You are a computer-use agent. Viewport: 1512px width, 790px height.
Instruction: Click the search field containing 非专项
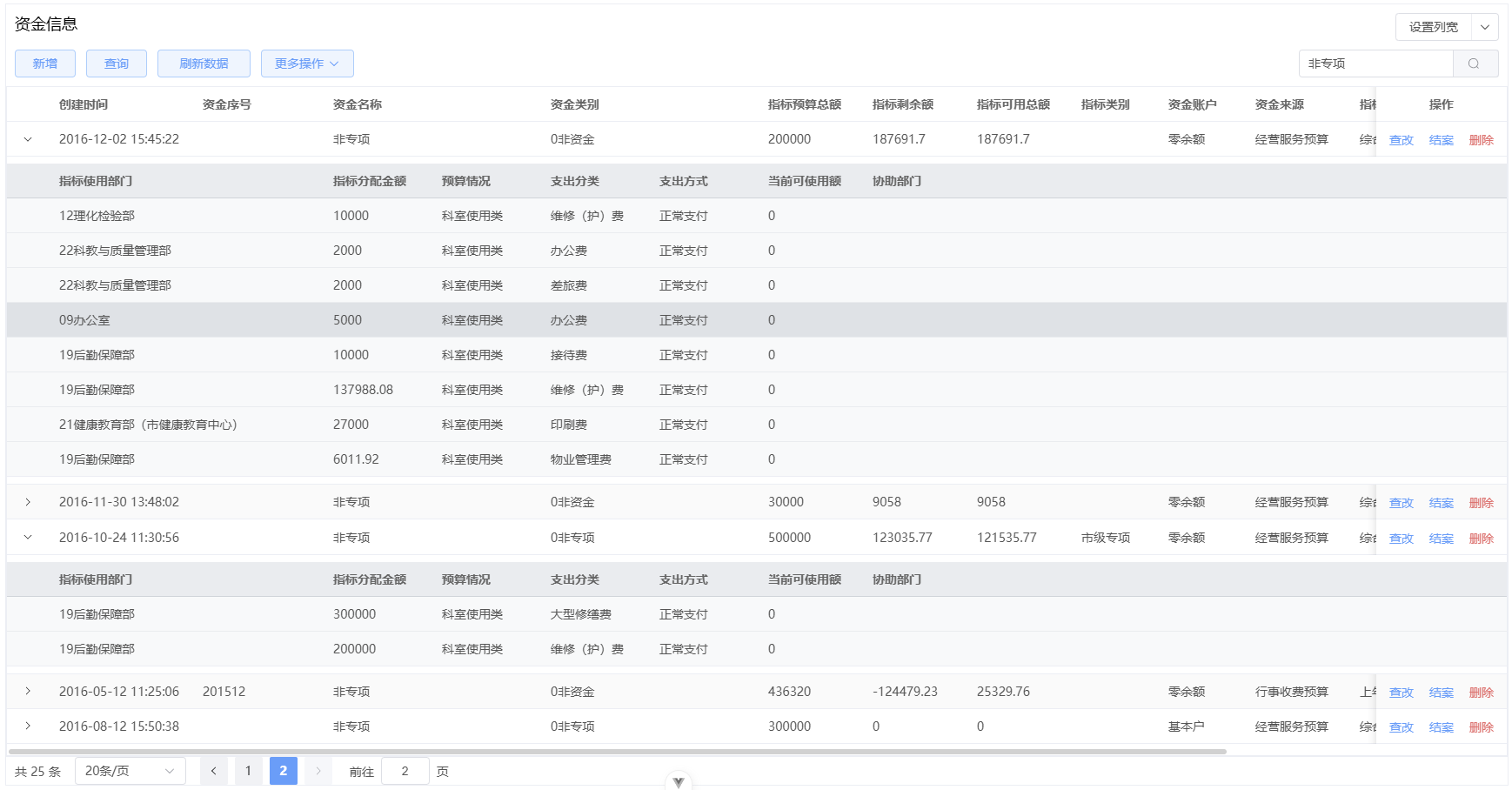click(x=1376, y=64)
